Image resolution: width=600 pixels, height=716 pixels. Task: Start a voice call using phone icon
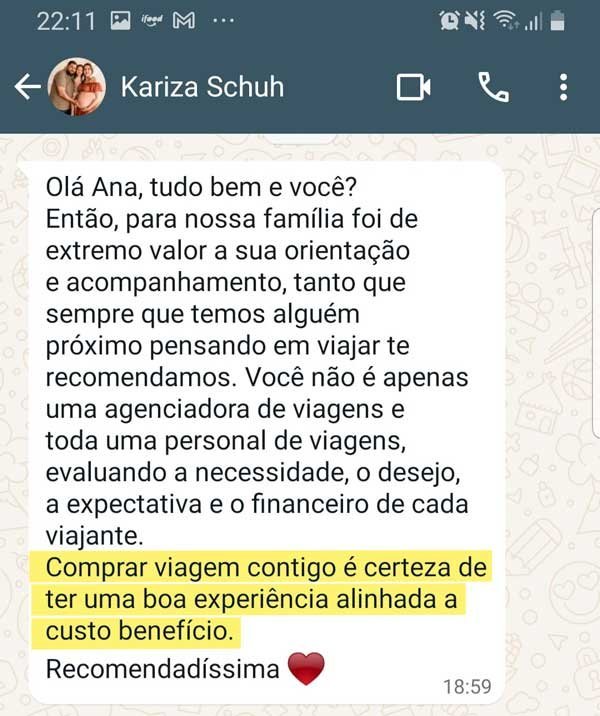[x=493, y=87]
